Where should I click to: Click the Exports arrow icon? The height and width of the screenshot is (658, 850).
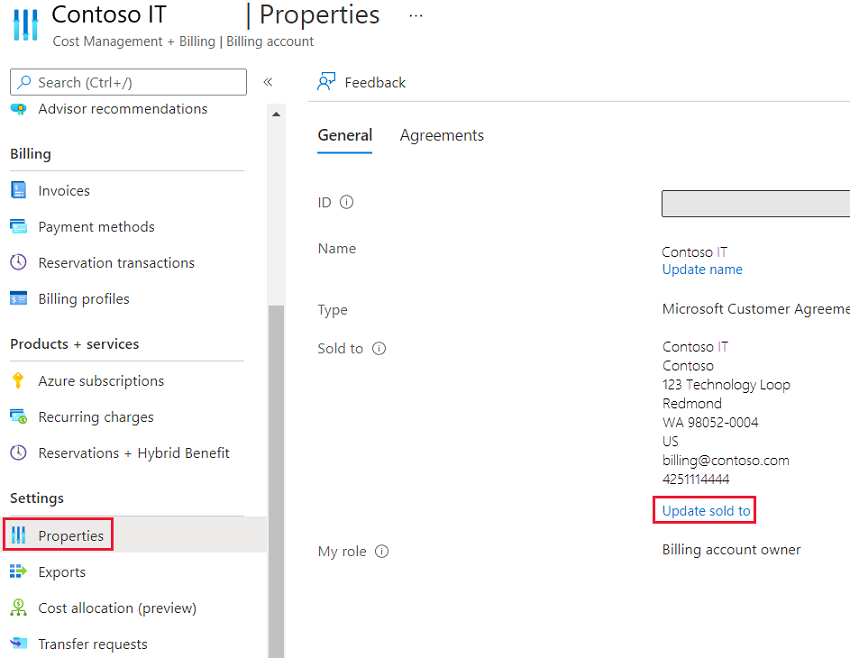coord(18,571)
